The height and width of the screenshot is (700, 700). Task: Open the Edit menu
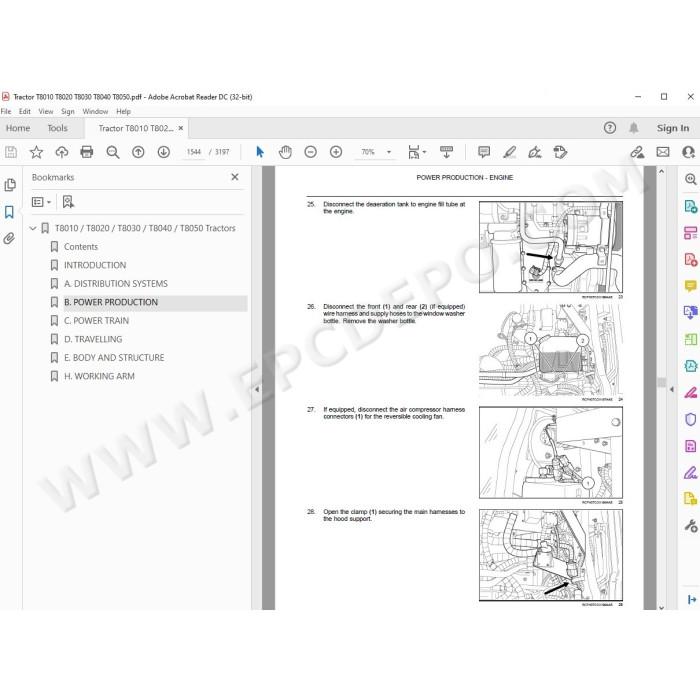tap(25, 111)
